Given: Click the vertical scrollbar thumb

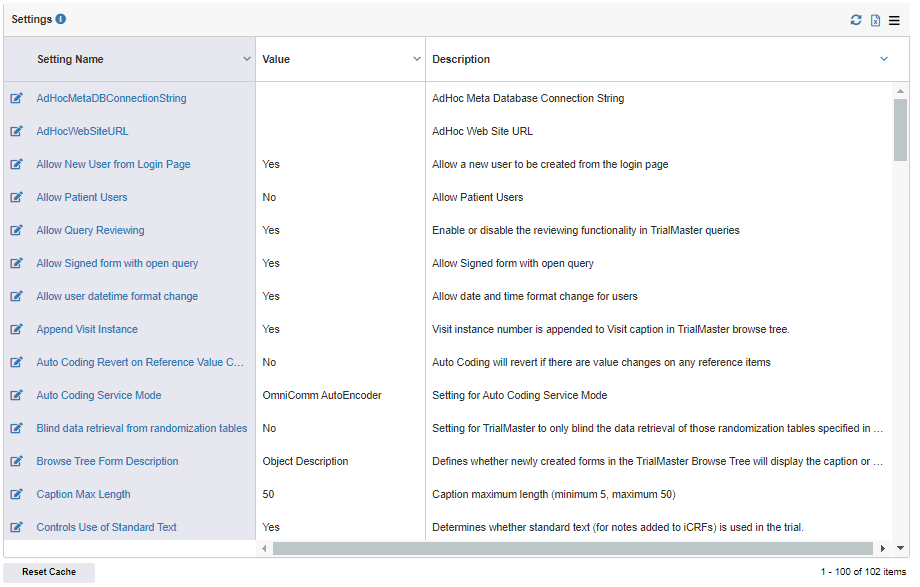Looking at the screenshot, I should click(901, 130).
